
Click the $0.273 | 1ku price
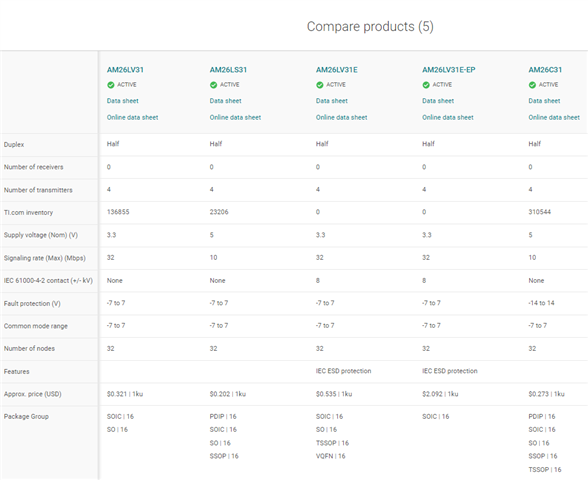coord(546,394)
